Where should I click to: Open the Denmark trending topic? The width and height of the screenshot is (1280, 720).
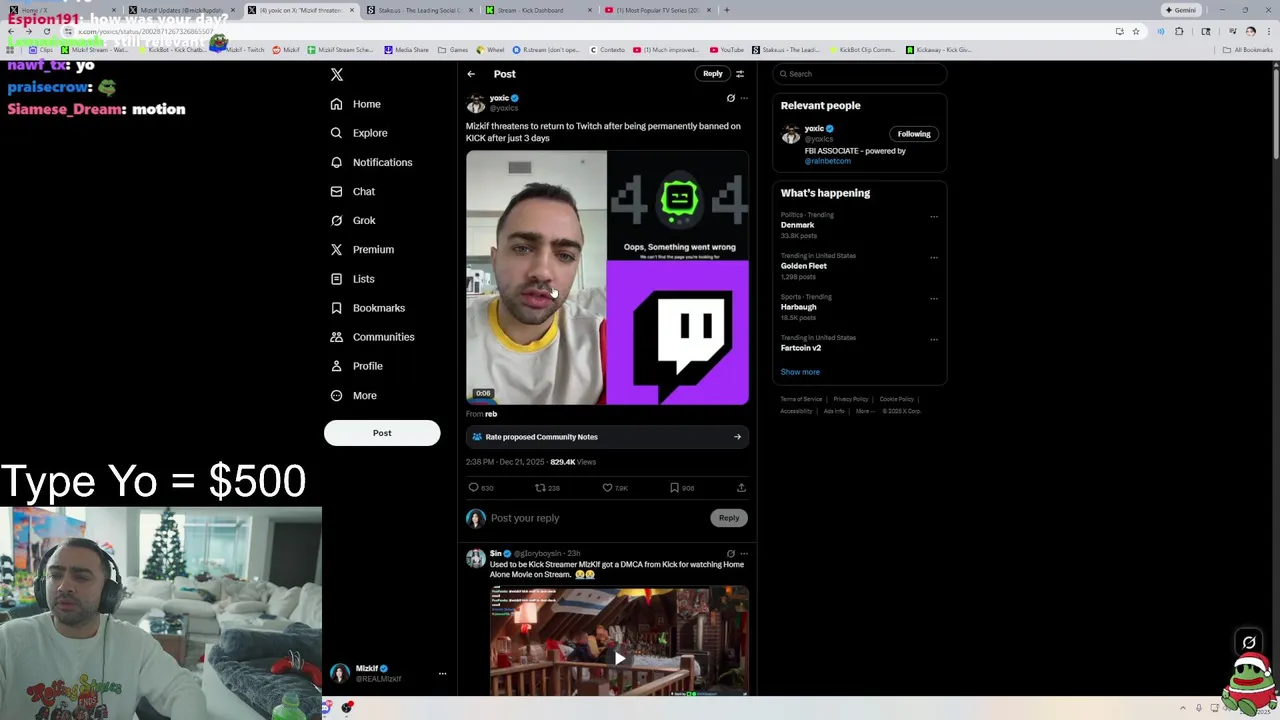[797, 225]
